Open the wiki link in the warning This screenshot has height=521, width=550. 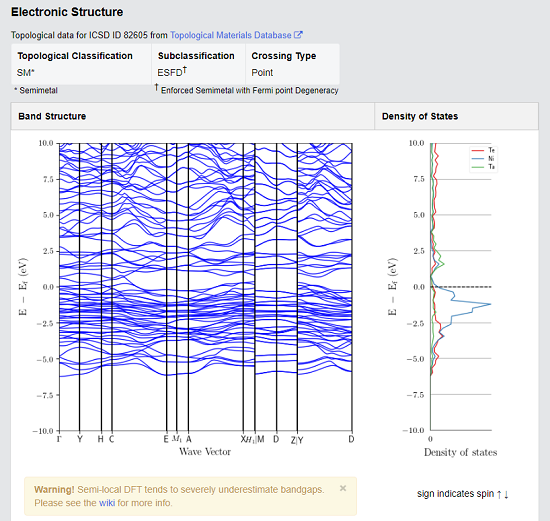click(x=107, y=503)
